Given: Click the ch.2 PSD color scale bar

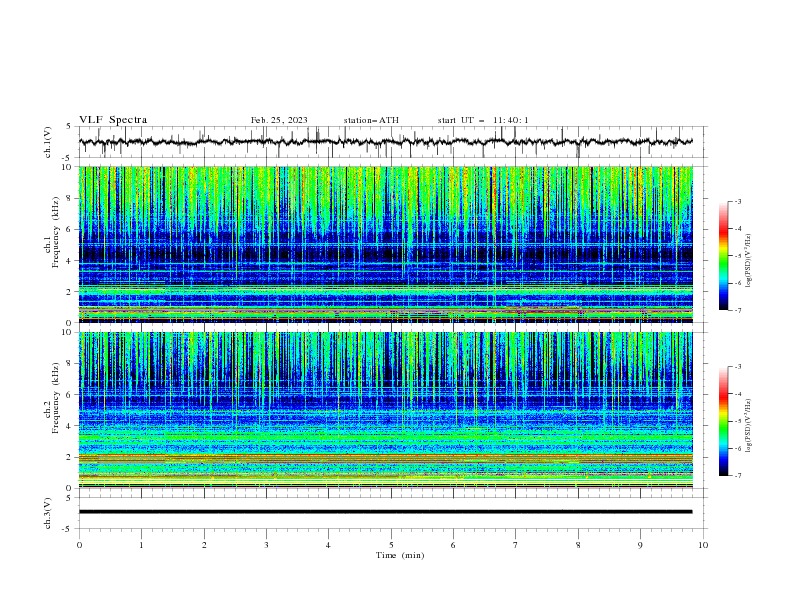Looking at the screenshot, I should point(723,421).
